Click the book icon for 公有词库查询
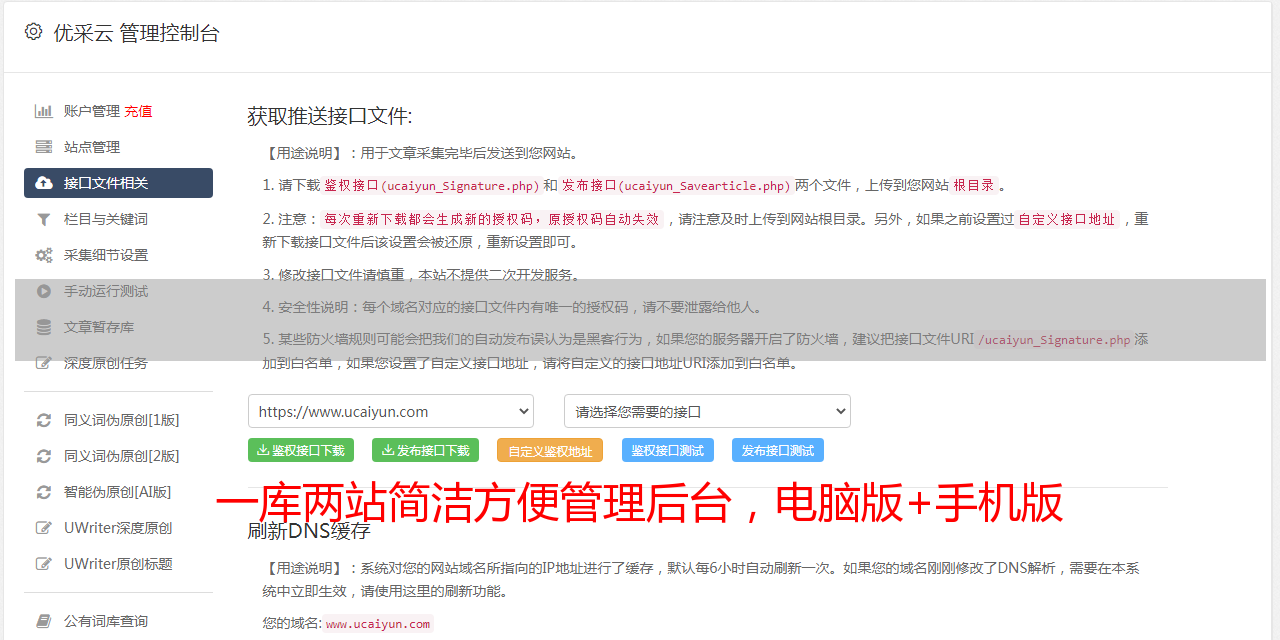Screen dimensions: 1280x640 coord(44,621)
